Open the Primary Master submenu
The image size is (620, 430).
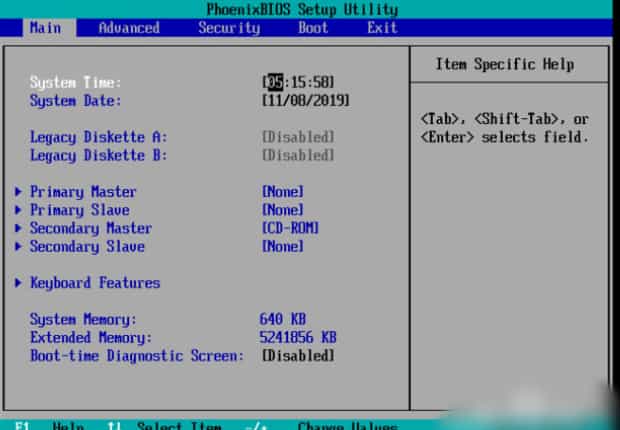click(83, 192)
